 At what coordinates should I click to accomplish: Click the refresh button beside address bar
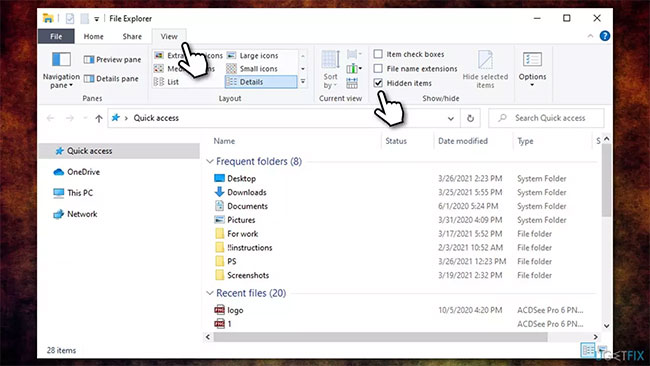[x=470, y=118]
